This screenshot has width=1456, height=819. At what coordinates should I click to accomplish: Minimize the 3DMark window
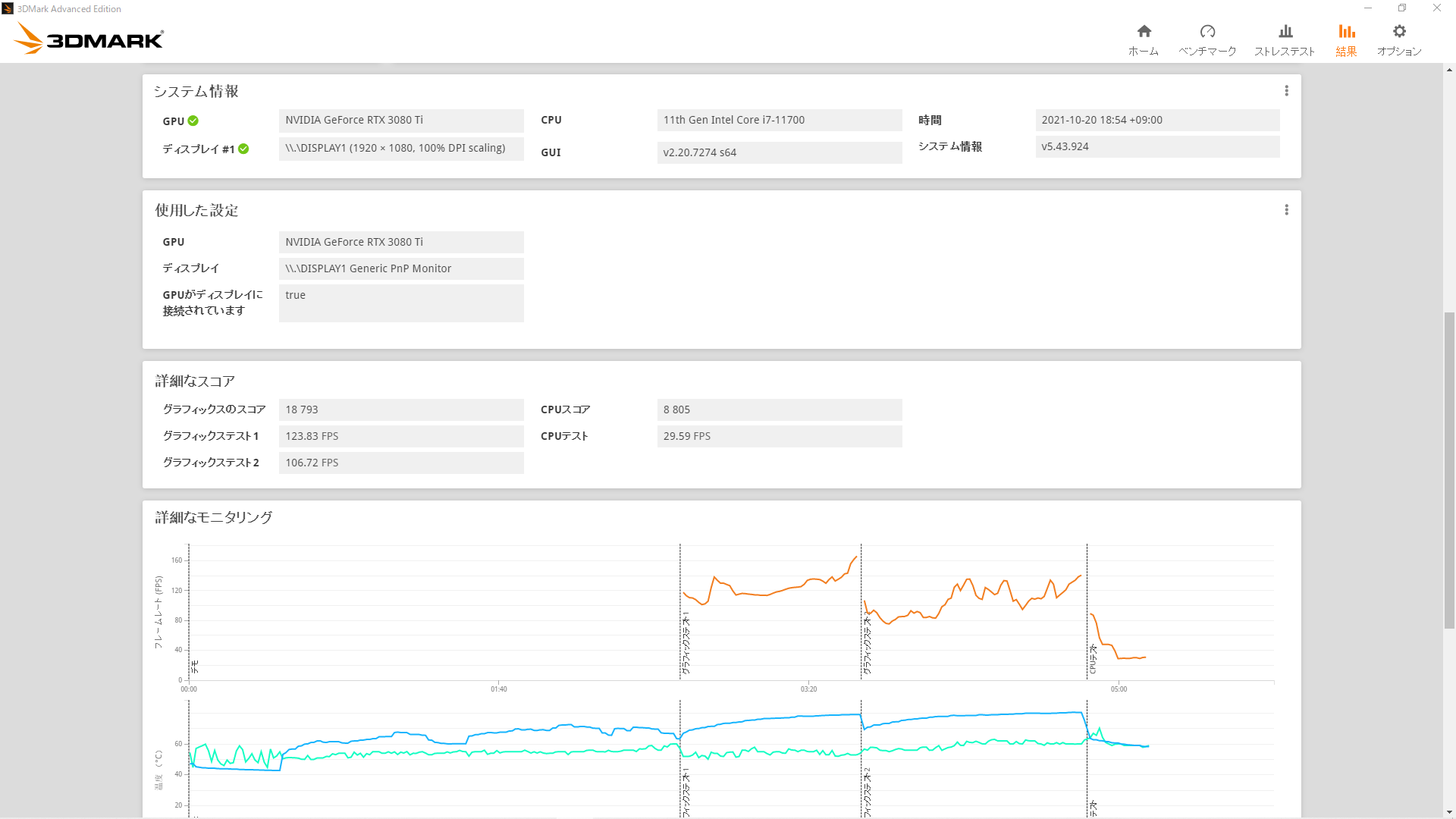click(1368, 8)
